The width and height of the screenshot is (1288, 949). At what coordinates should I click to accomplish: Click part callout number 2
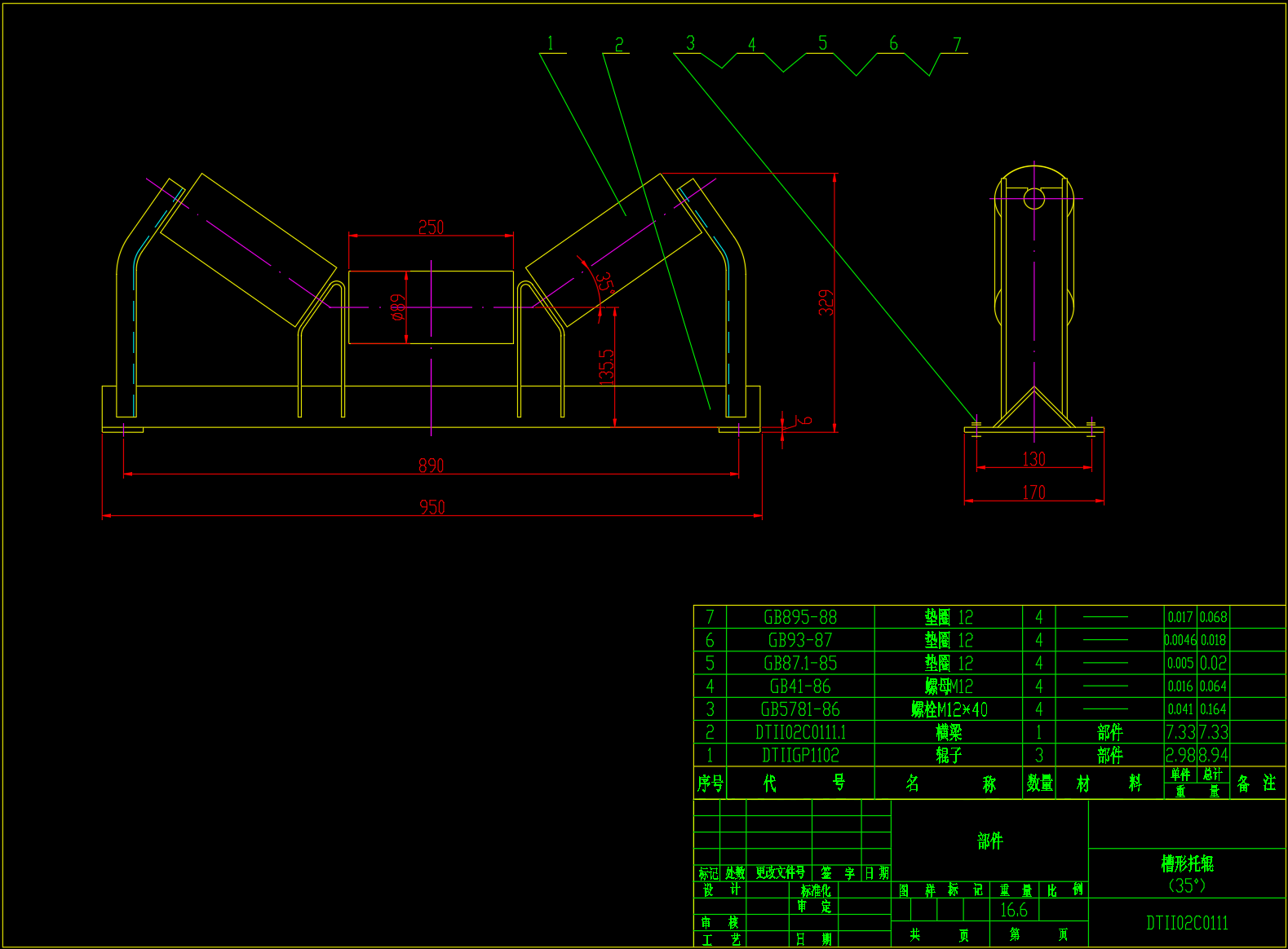point(618,45)
